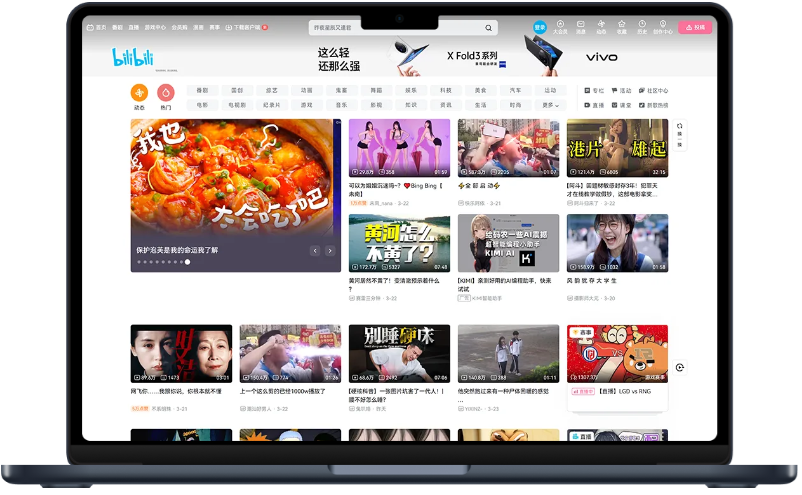Open the 收藏 favorites icon

click(621, 27)
